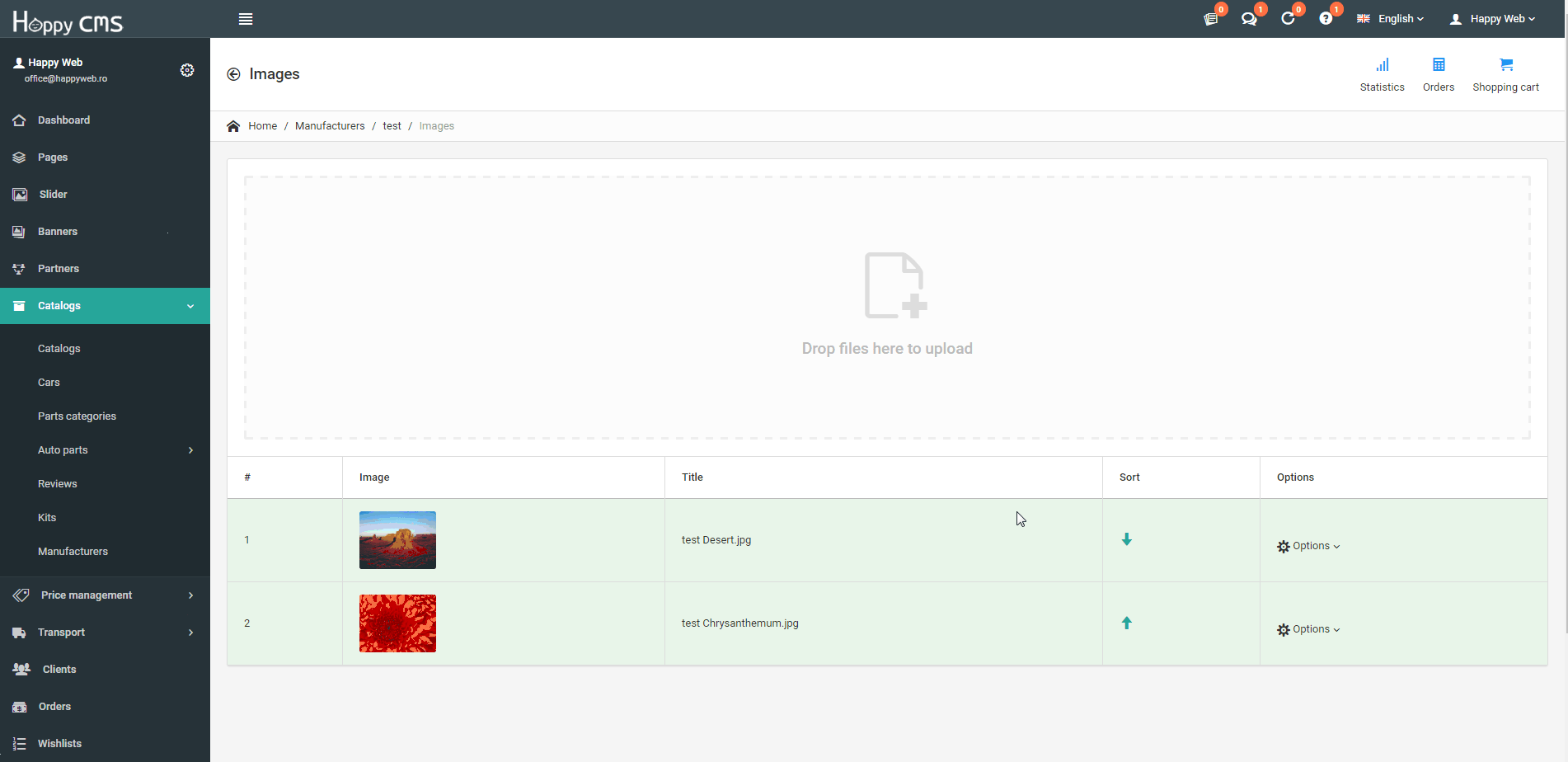Open Clients in the sidebar
Screen dimensions: 1568x762
coord(105,670)
